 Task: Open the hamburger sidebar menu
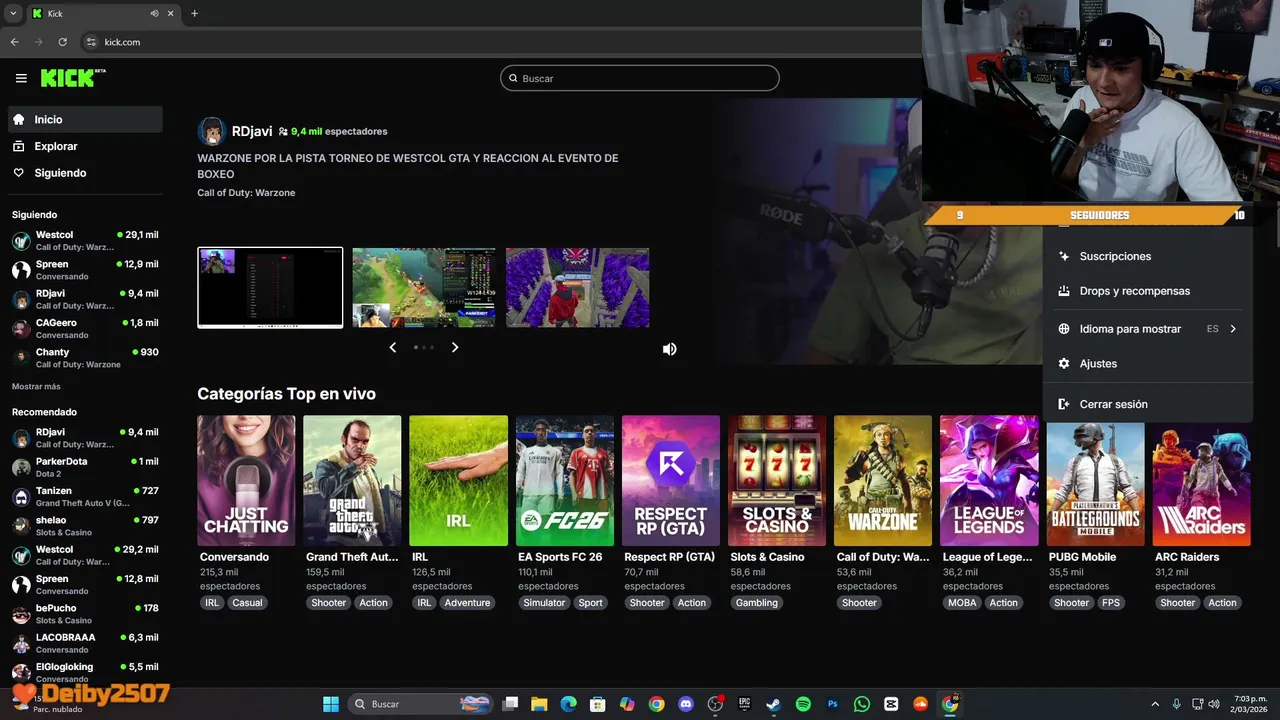coord(21,78)
